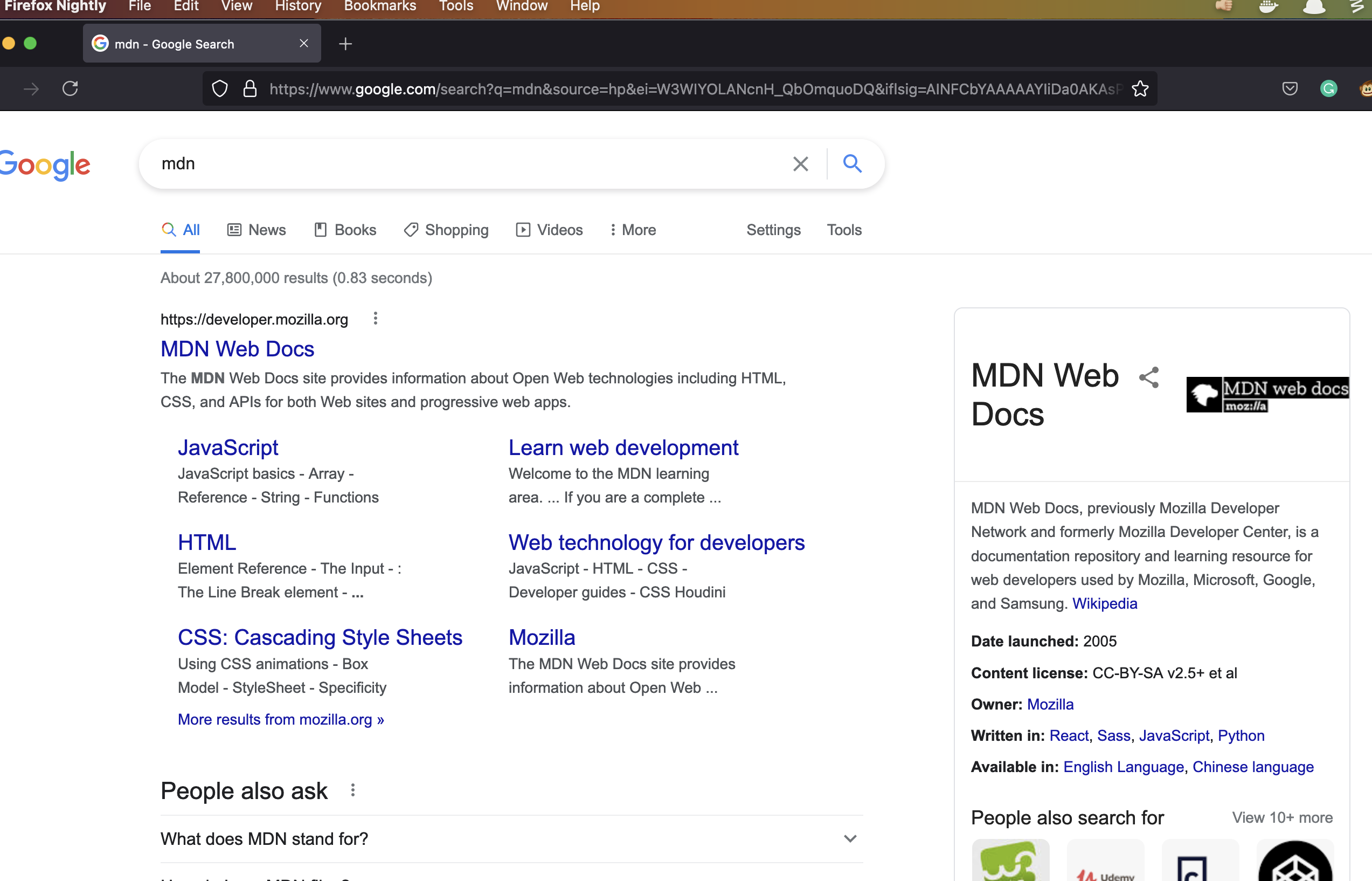The image size is (1372, 881).
Task: Click the forward navigation arrow
Action: [31, 88]
